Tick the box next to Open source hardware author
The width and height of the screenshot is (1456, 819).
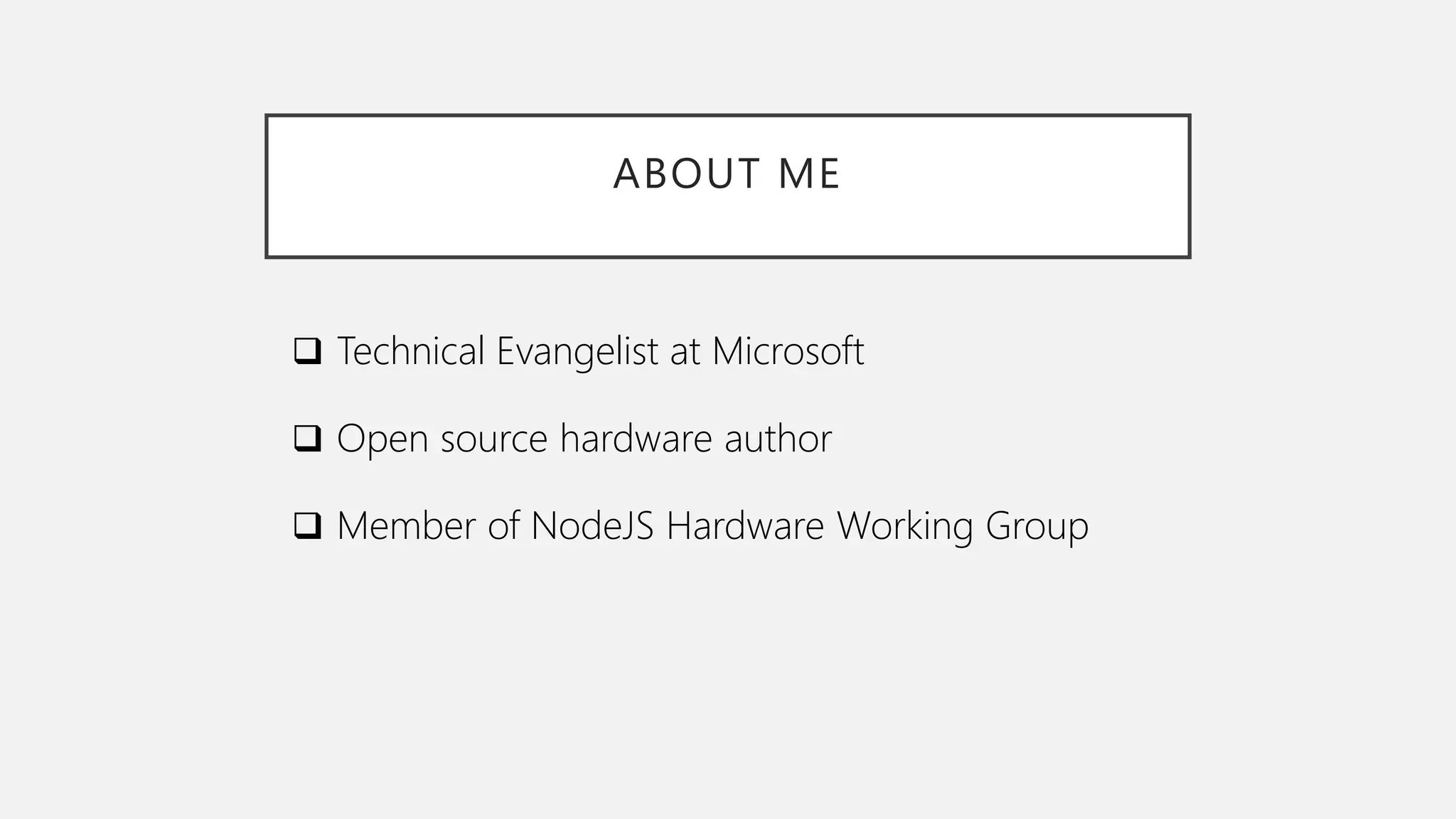[308, 439]
